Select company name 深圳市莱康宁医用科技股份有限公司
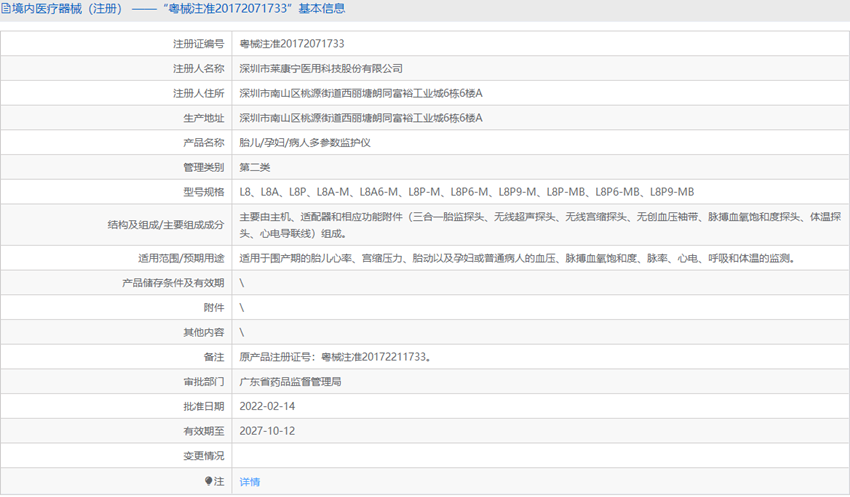Screen dimensions: 850x497 click(321, 68)
